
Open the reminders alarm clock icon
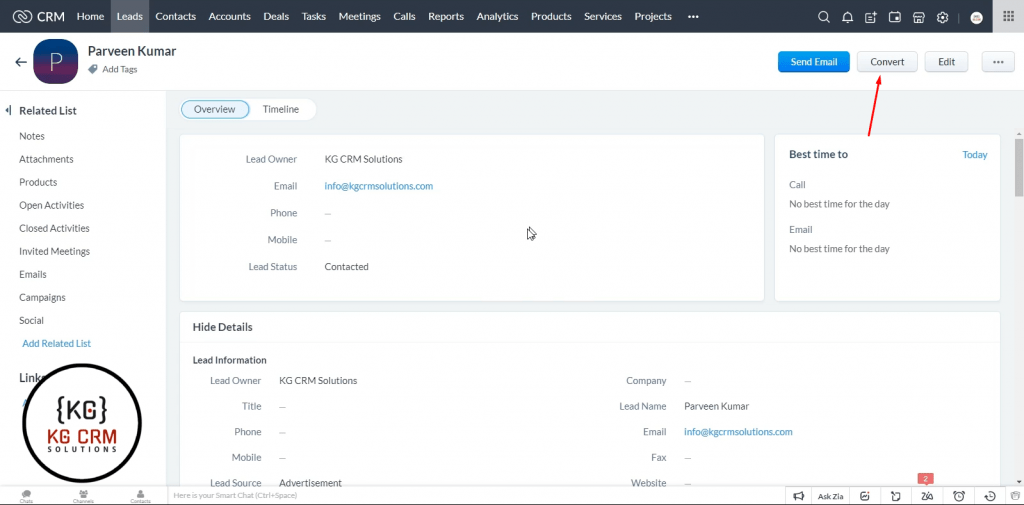coord(959,496)
